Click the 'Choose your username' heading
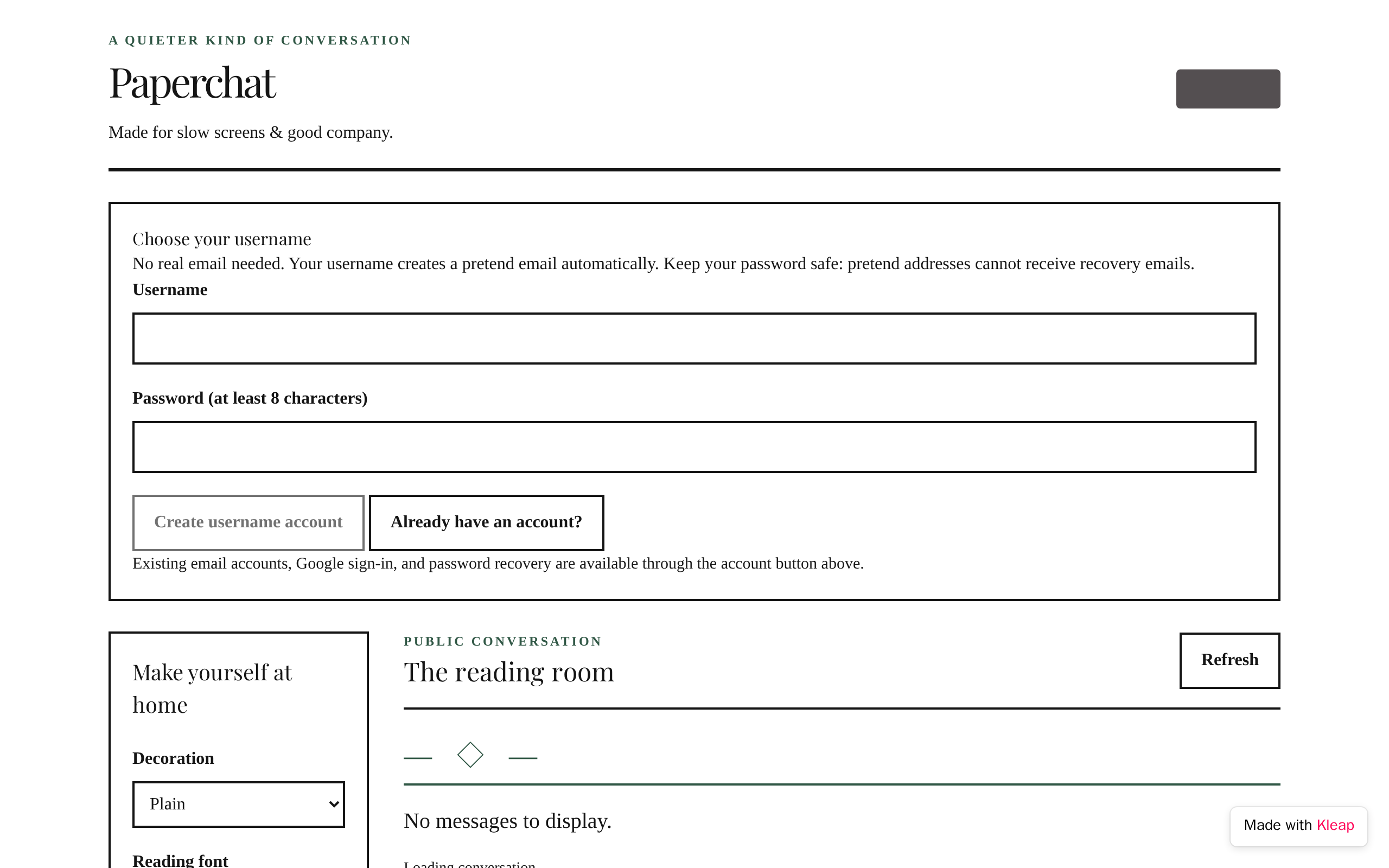Viewport: 1389px width, 868px height. 221,239
